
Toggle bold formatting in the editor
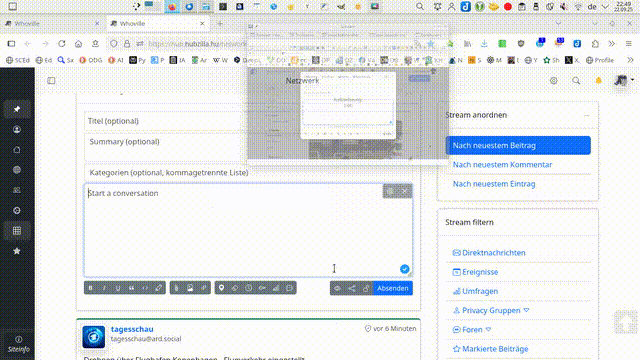[91, 288]
